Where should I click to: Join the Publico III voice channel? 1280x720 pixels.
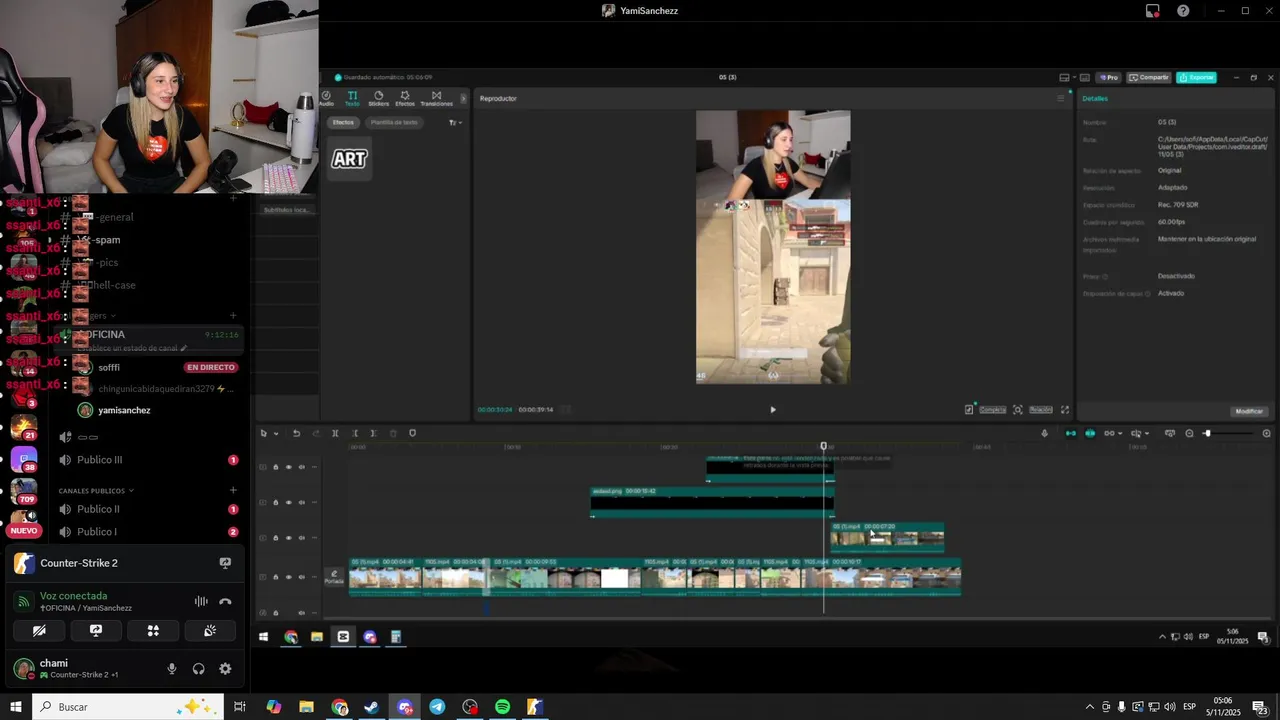100,460
